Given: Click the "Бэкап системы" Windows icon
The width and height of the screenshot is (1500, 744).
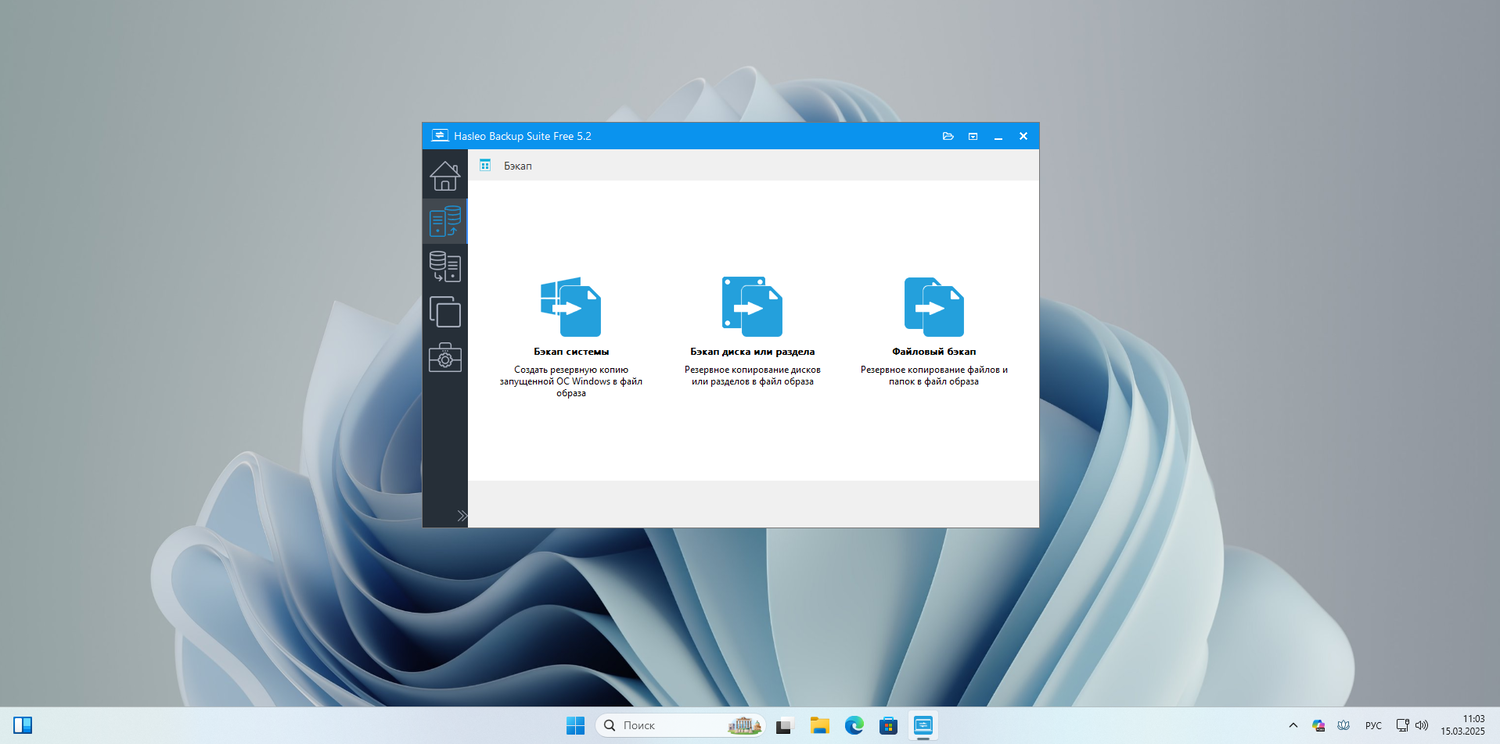Looking at the screenshot, I should pyautogui.click(x=570, y=307).
